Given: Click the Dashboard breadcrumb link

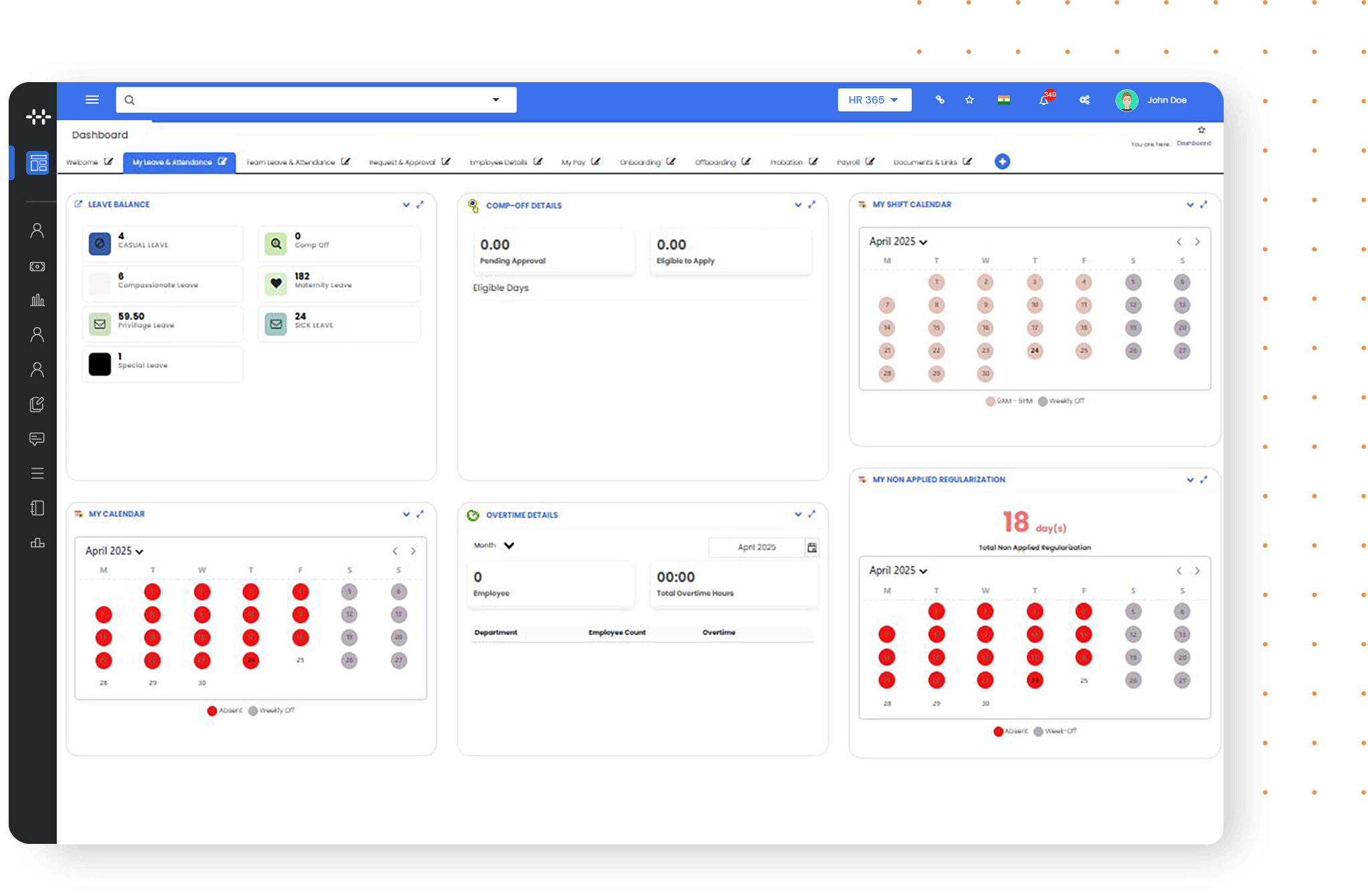Looking at the screenshot, I should (x=1194, y=144).
